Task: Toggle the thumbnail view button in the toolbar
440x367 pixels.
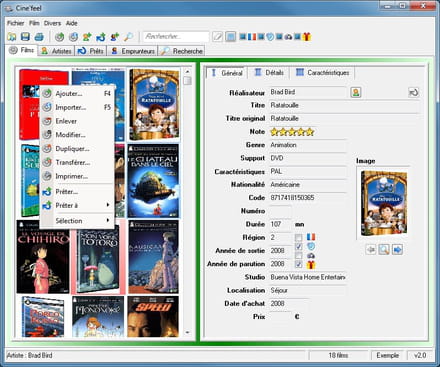Action: (231, 37)
